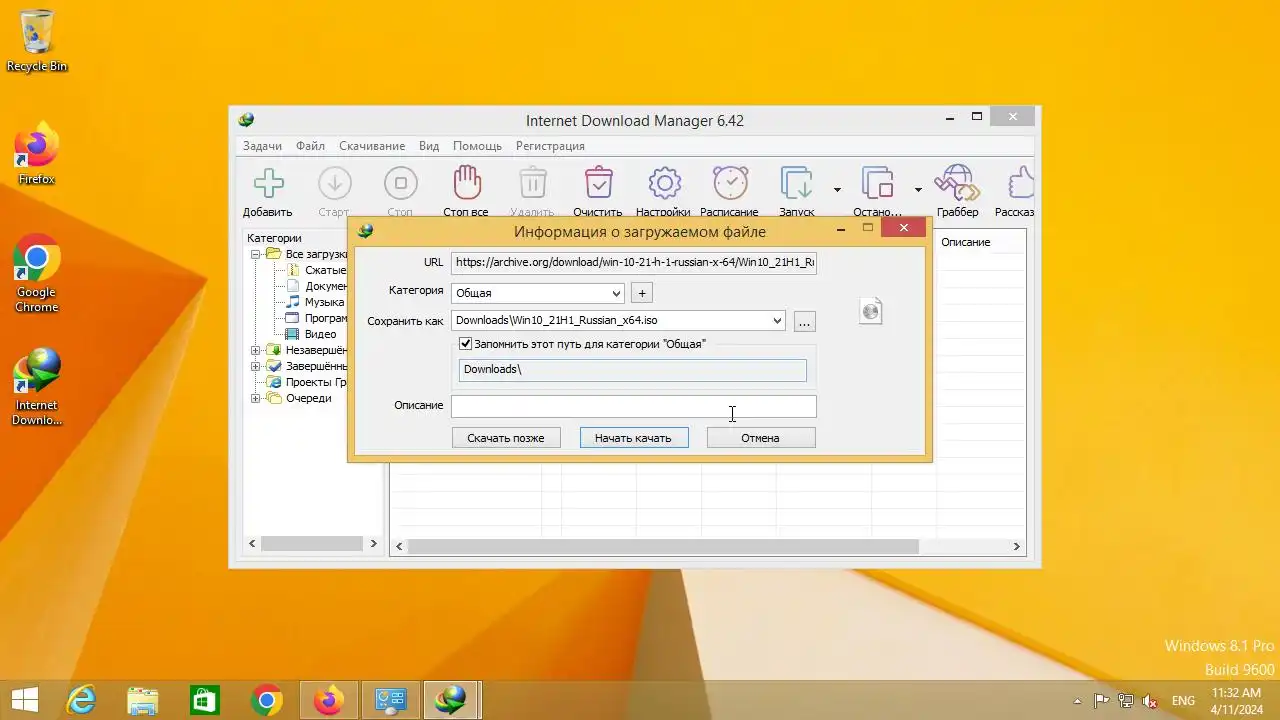Click the Стоп toolbar icon
1280x720 pixels.
(400, 184)
